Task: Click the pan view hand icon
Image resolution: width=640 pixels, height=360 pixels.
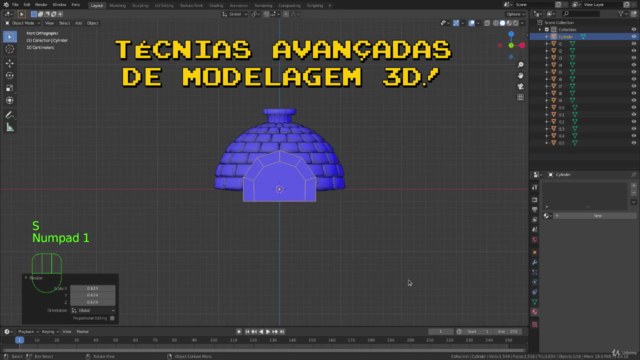Action: (x=520, y=76)
